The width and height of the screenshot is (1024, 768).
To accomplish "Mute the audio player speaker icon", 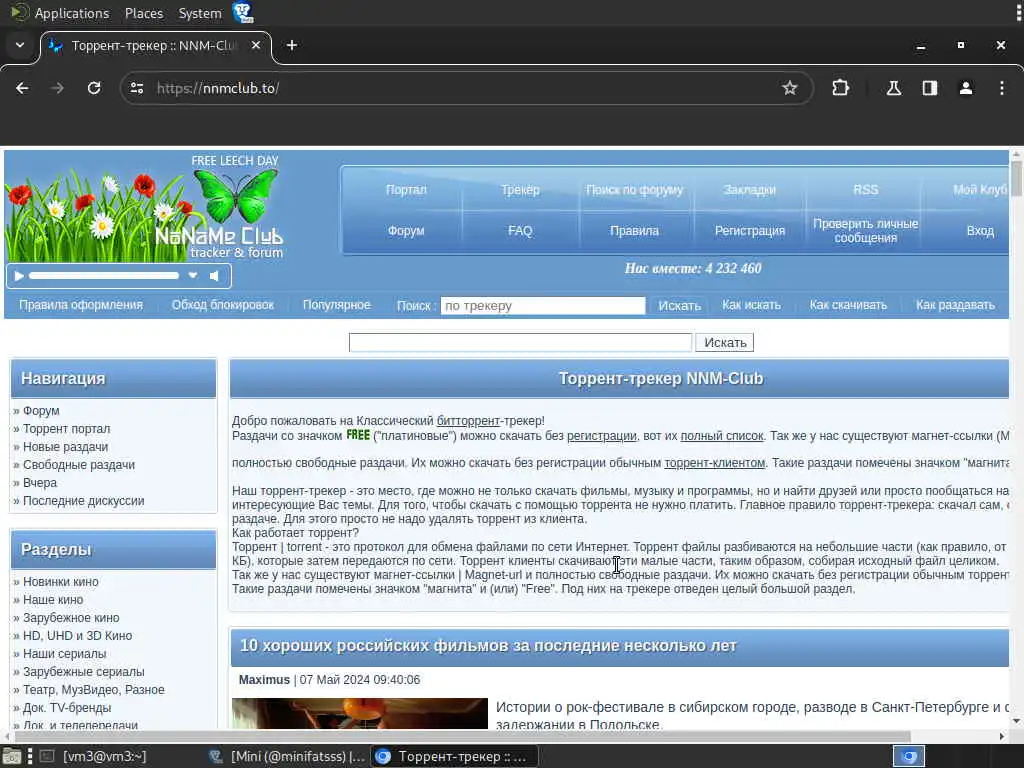I will (214, 276).
